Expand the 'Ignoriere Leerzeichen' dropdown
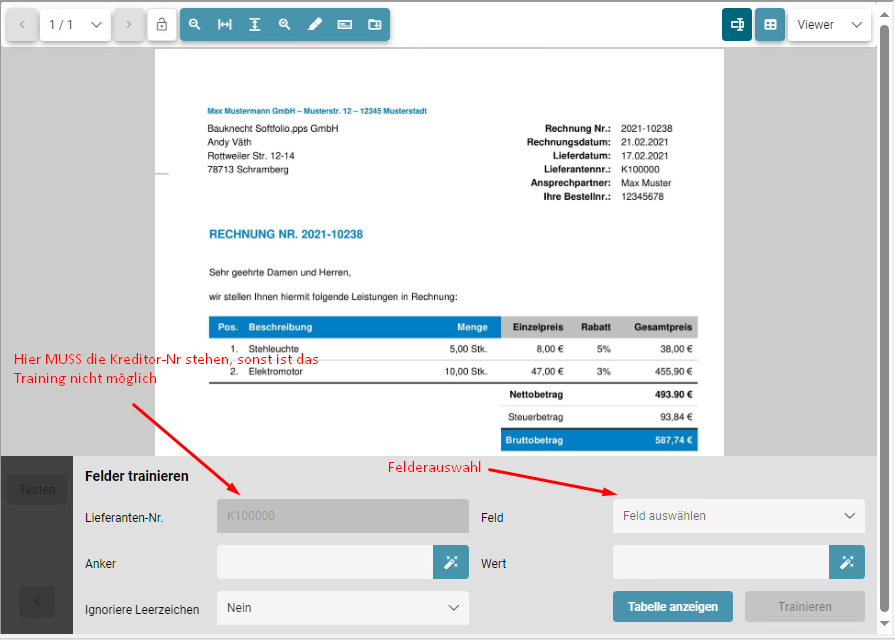The width and height of the screenshot is (895, 641). pos(342,608)
